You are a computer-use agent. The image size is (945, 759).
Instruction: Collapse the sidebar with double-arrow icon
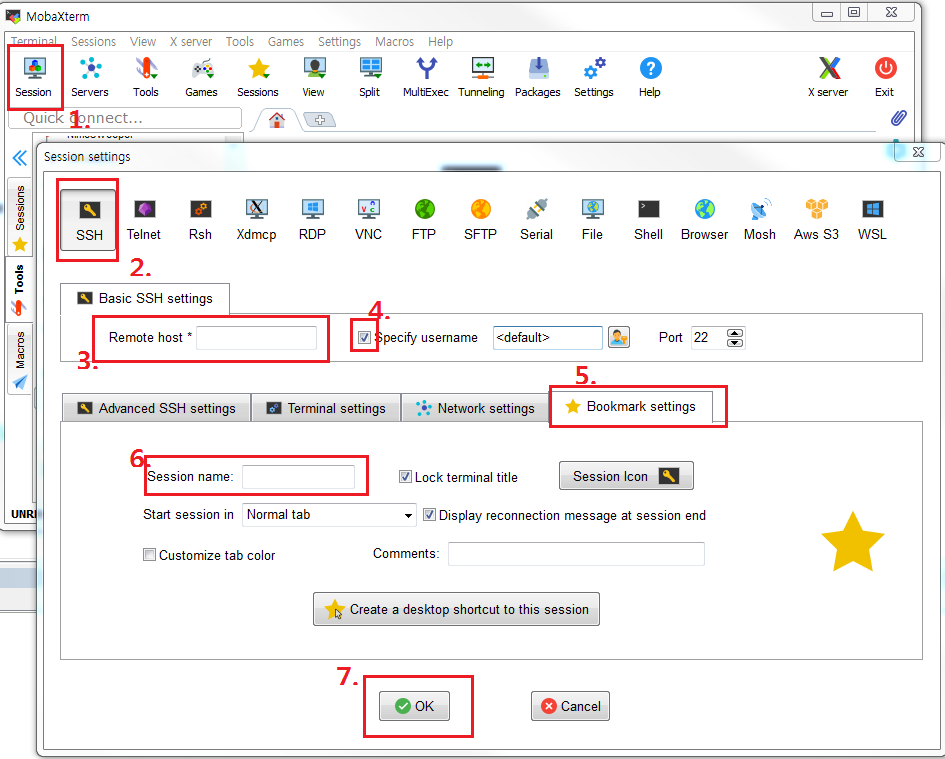click(20, 158)
